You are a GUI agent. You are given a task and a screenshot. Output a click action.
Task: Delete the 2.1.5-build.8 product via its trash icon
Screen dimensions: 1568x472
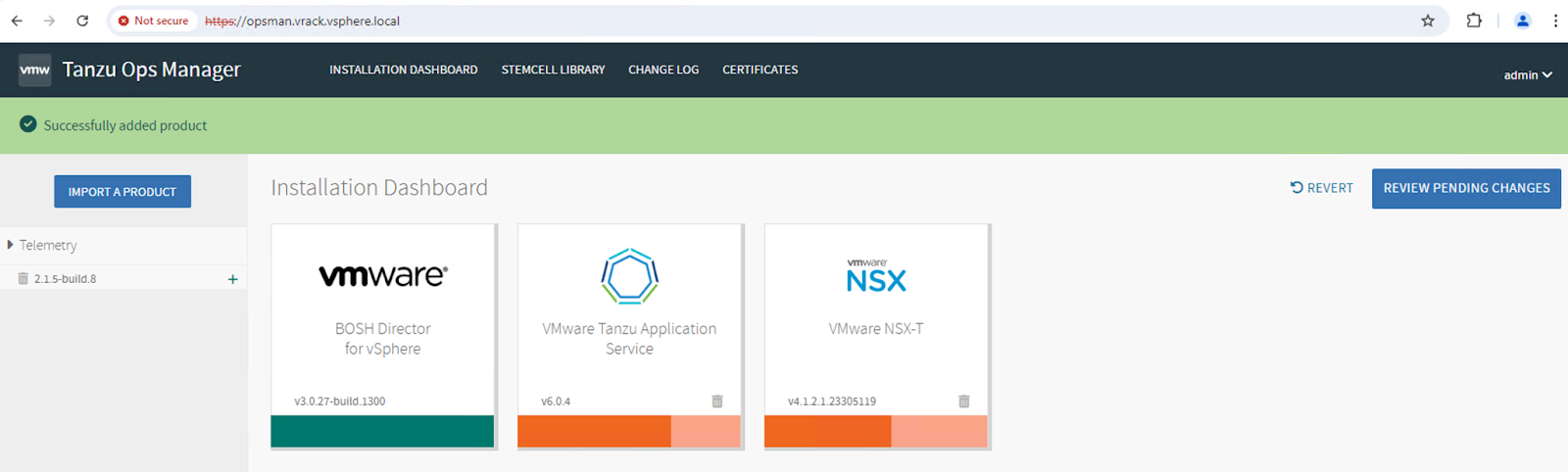pyautogui.click(x=23, y=279)
